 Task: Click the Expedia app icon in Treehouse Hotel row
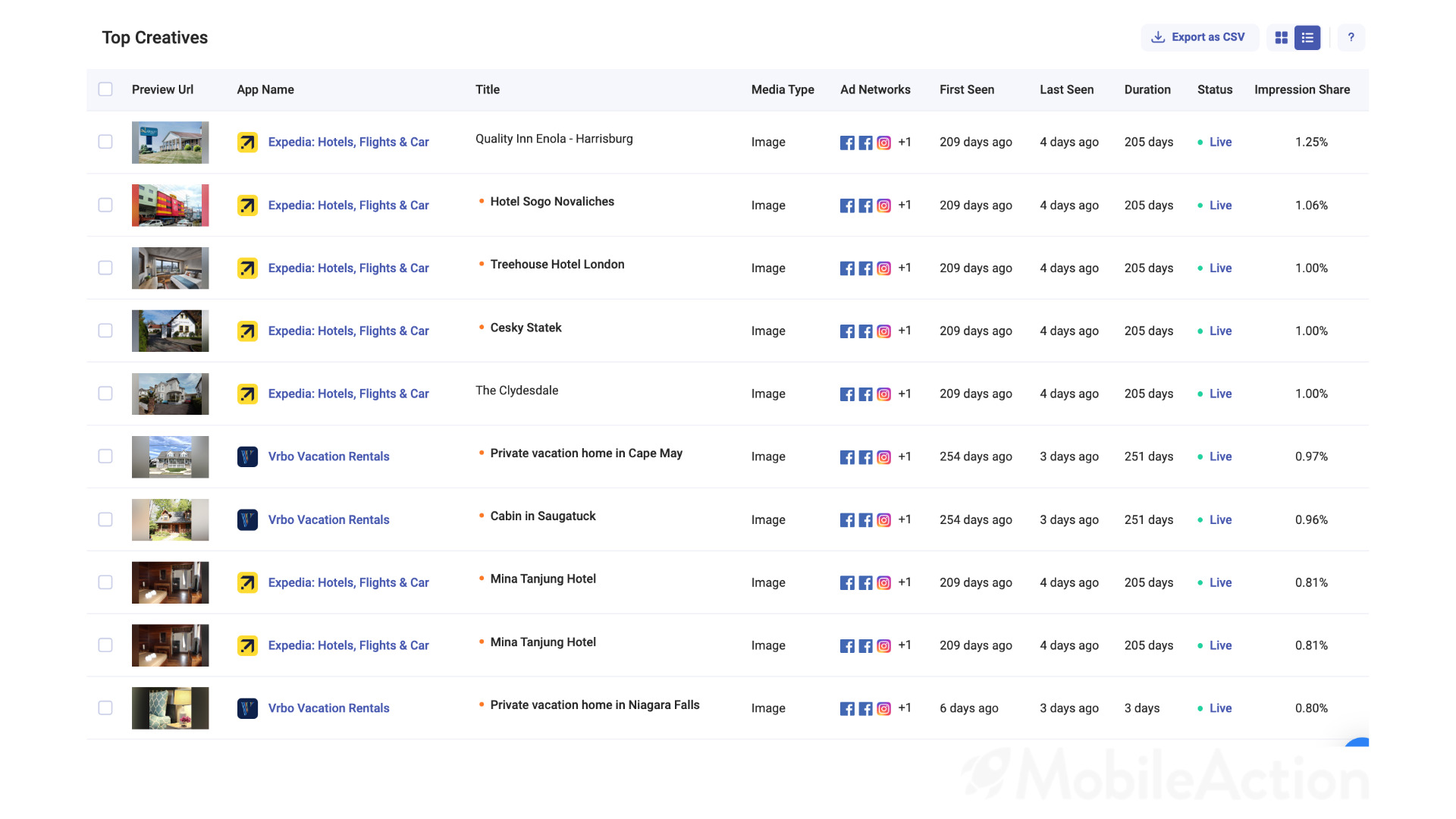(x=247, y=268)
